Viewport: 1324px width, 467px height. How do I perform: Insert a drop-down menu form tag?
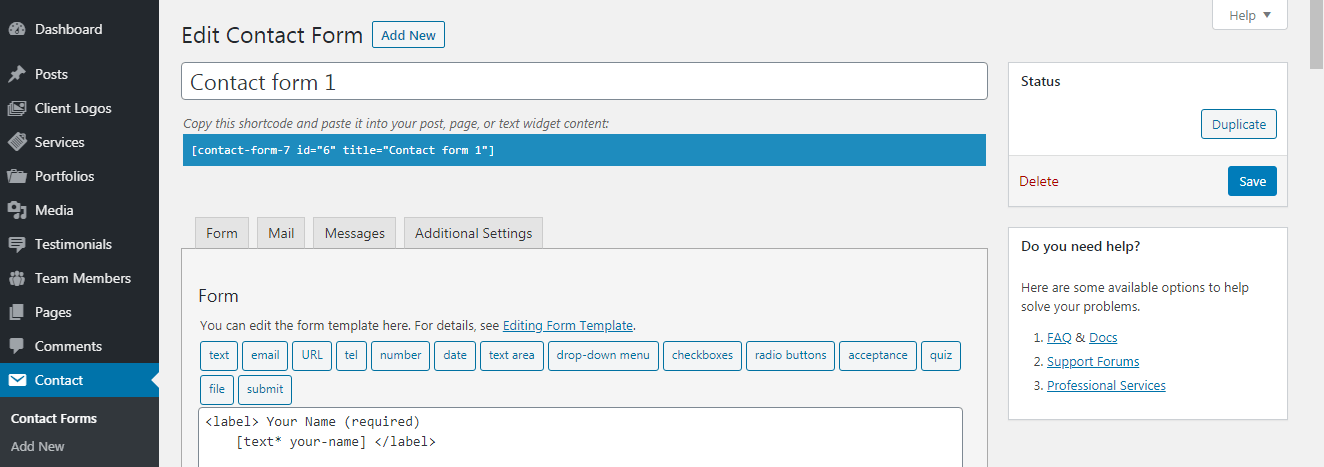603,355
